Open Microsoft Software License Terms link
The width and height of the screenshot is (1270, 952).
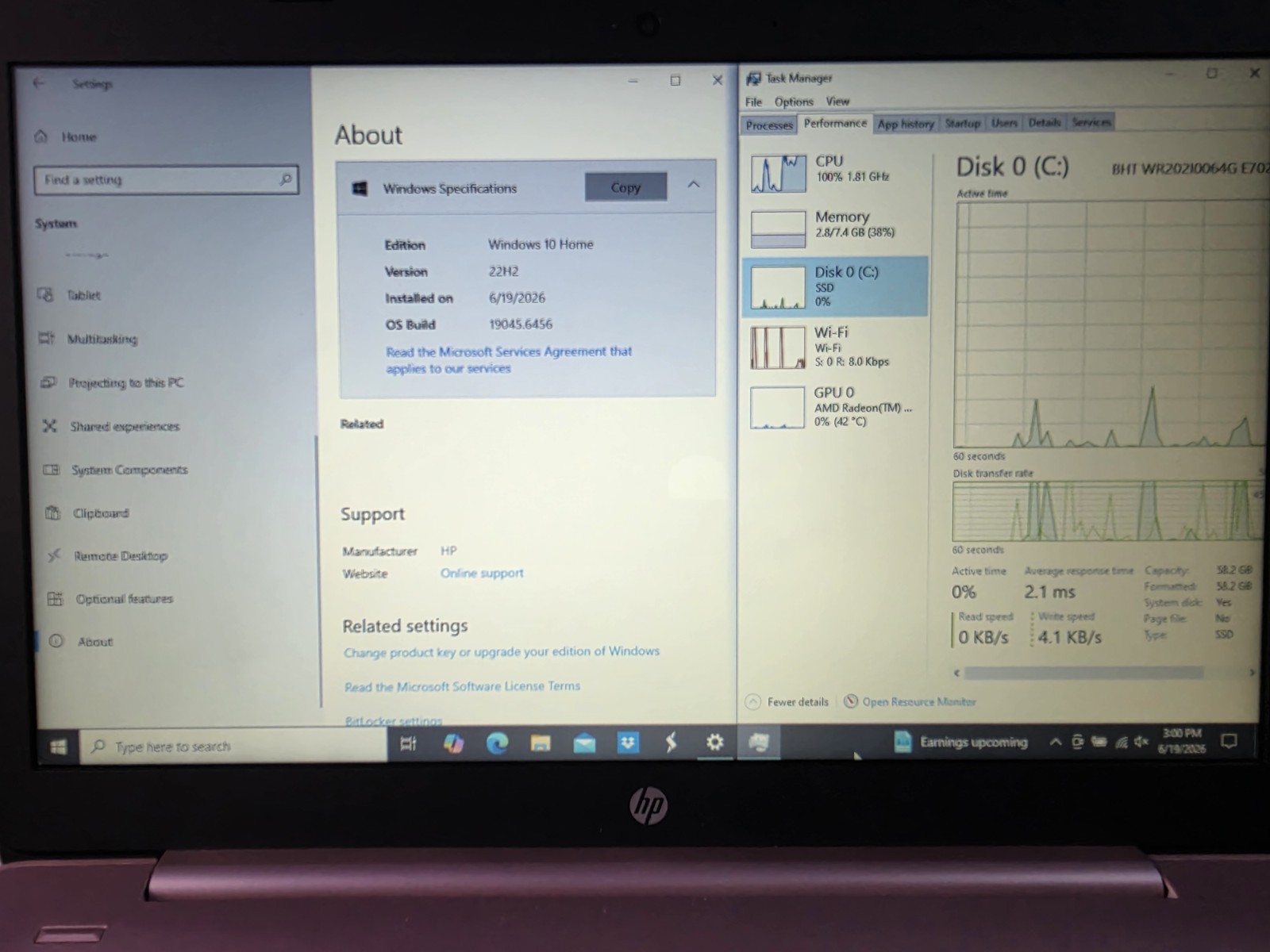pos(462,686)
